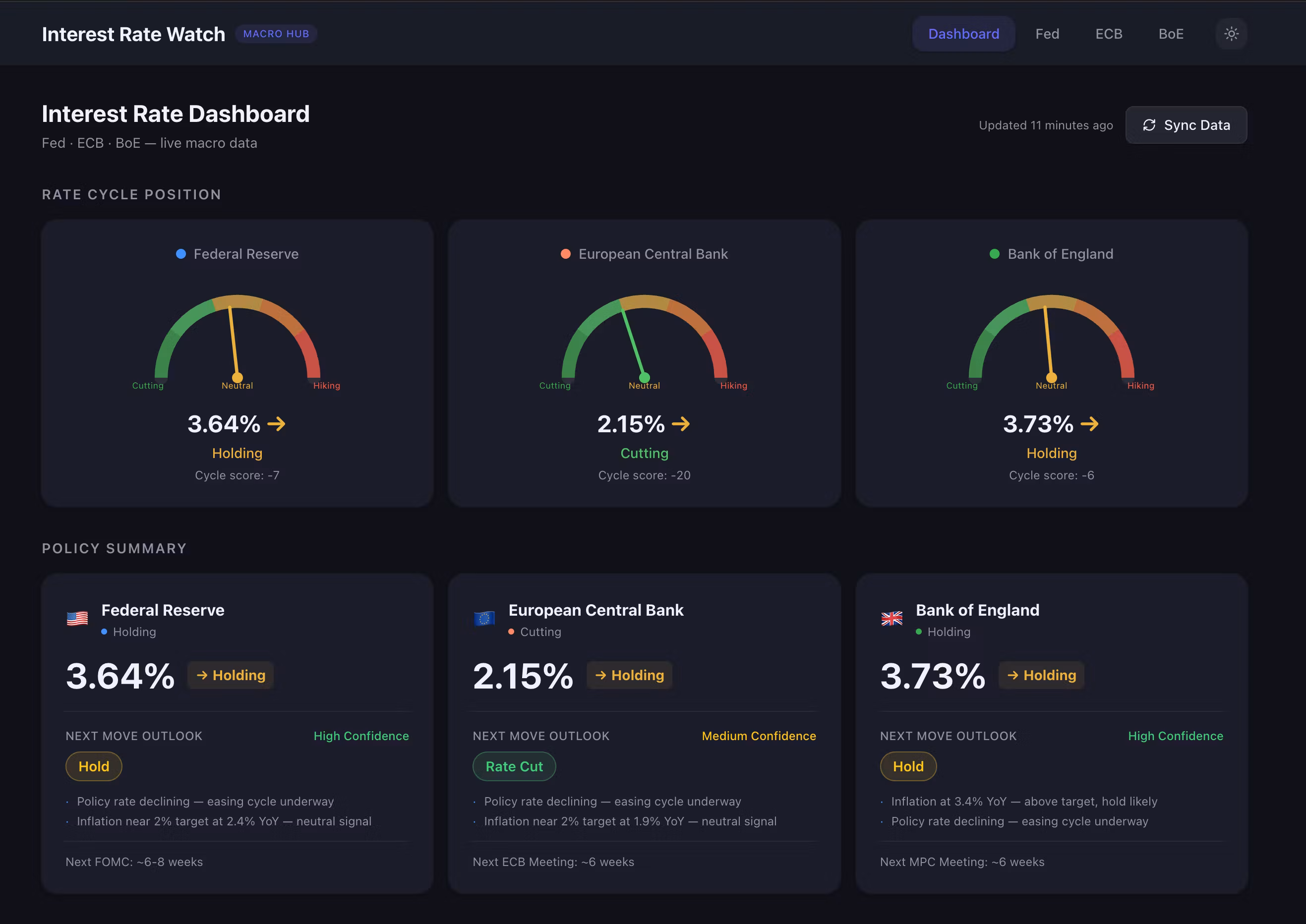1306x924 pixels.
Task: Switch to the Fed tab
Action: (x=1047, y=34)
